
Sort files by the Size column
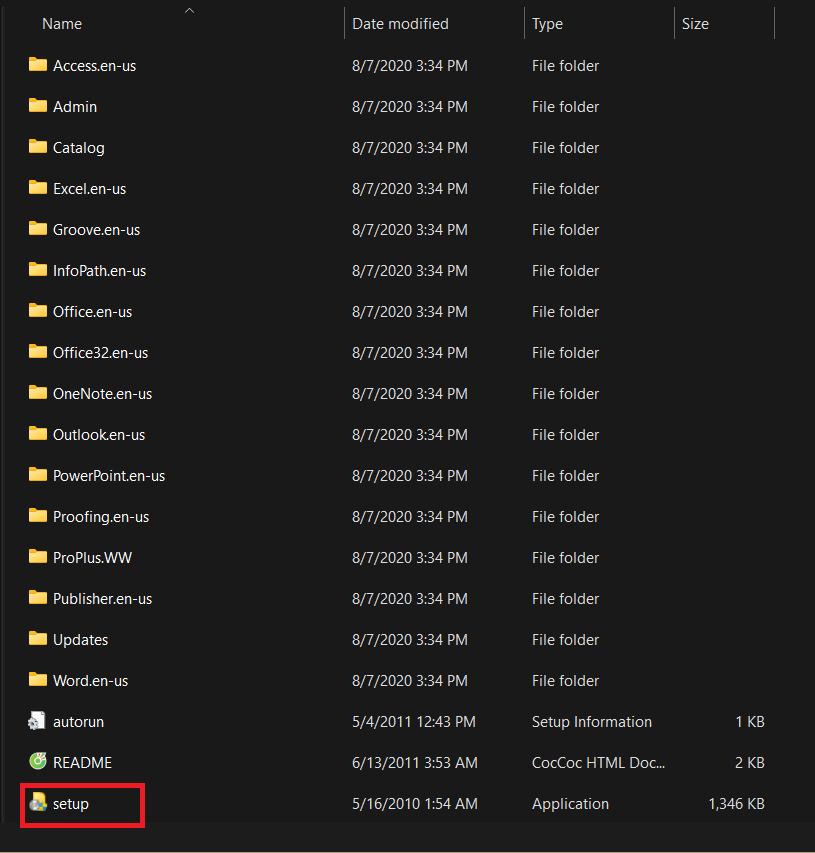point(695,23)
